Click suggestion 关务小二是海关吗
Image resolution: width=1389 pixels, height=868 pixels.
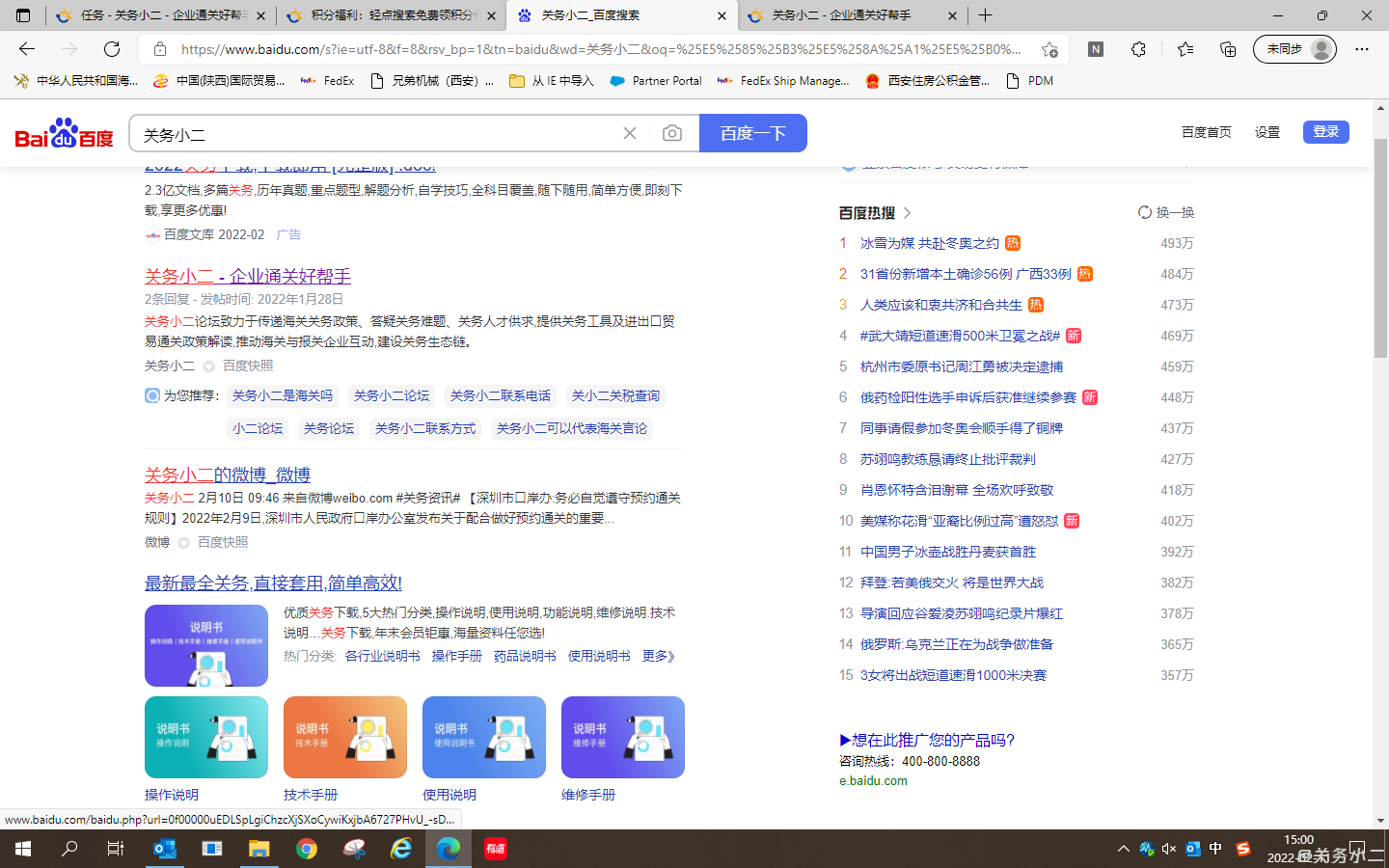[x=283, y=395]
